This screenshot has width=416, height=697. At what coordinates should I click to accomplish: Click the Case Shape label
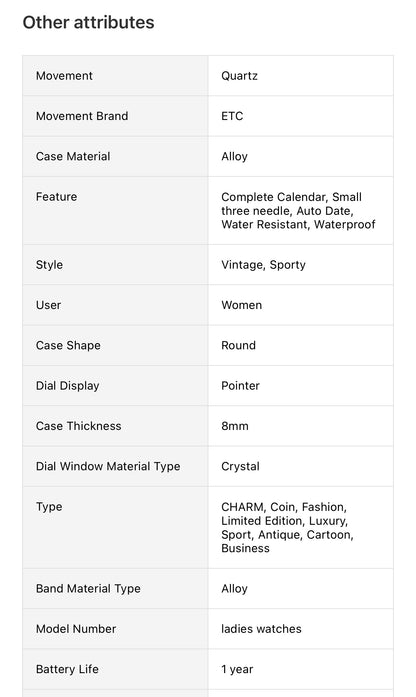[x=68, y=346]
